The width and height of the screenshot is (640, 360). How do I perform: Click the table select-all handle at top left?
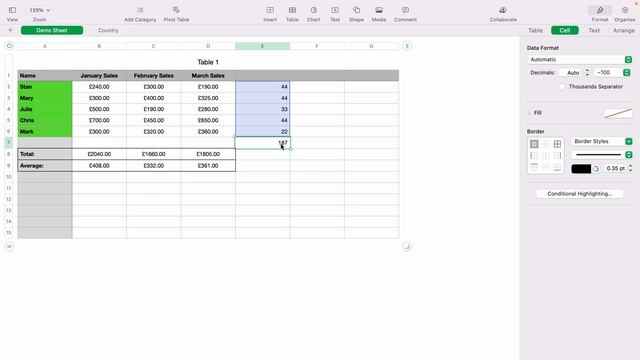pyautogui.click(x=9, y=46)
